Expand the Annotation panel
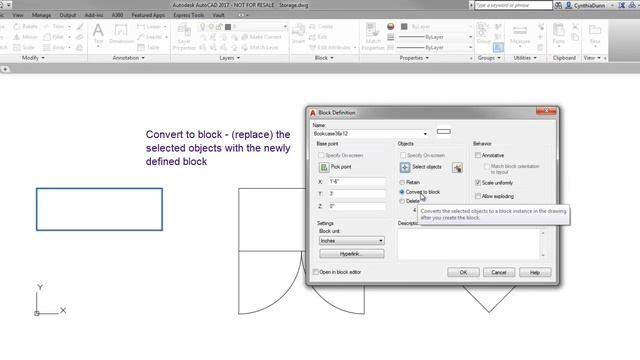 (128, 58)
